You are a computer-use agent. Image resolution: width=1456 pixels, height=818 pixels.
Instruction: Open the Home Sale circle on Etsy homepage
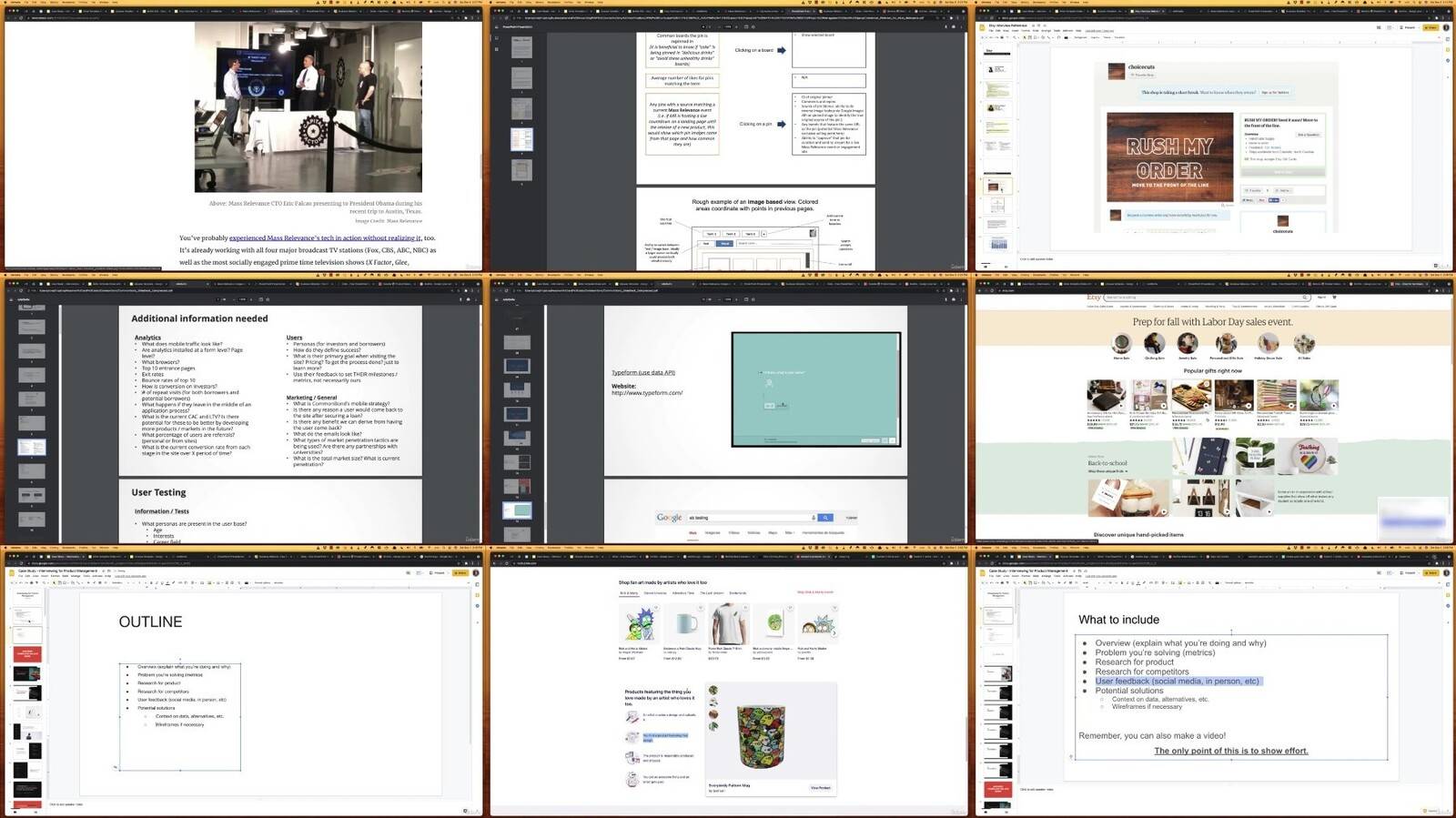pos(1122,343)
